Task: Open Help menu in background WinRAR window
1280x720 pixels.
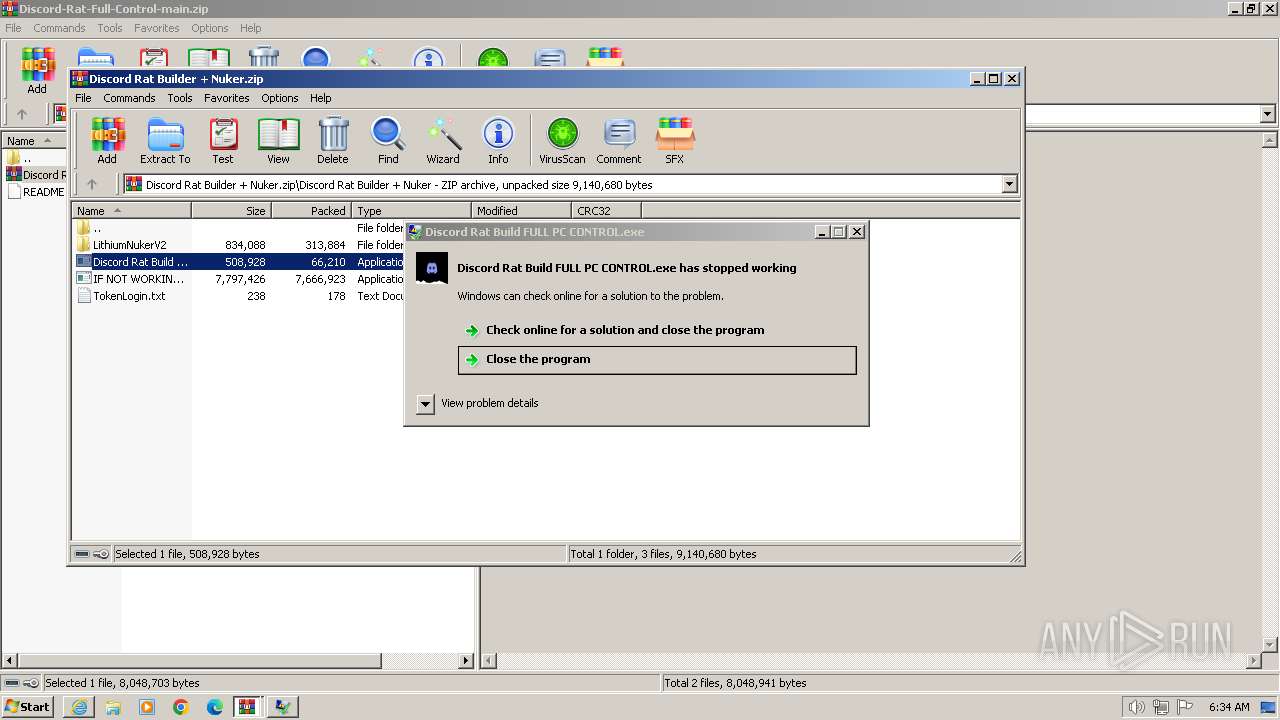Action: tap(250, 28)
